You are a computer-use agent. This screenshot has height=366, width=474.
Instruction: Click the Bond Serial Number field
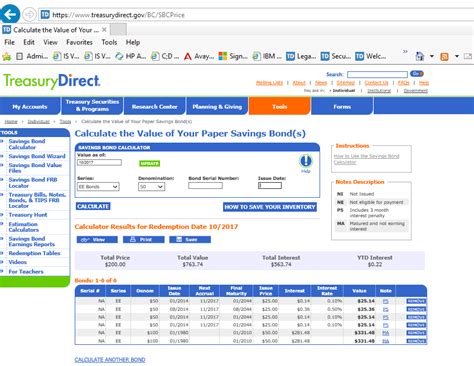tap(205, 186)
